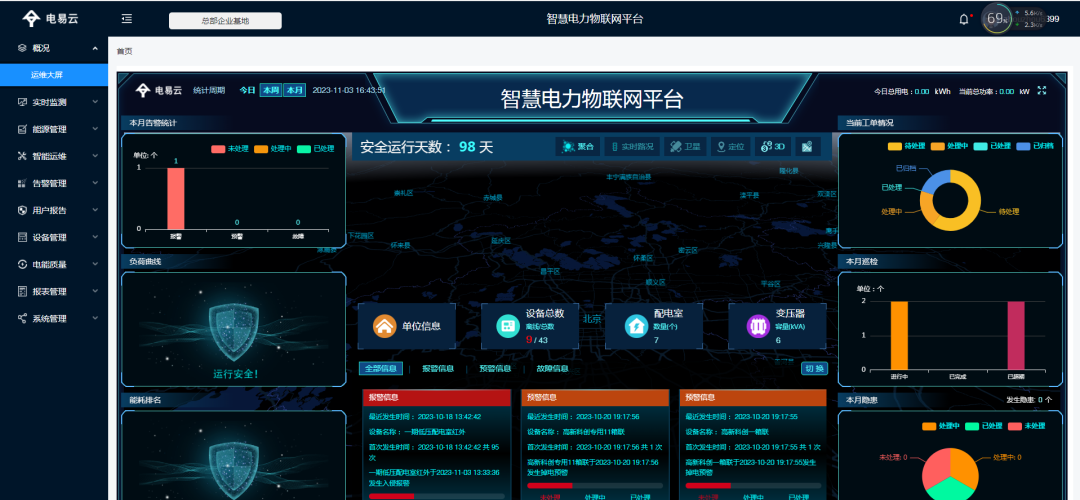This screenshot has height=500, width=1080.
Task: Toggle 定位 location on map
Action: (x=731, y=147)
